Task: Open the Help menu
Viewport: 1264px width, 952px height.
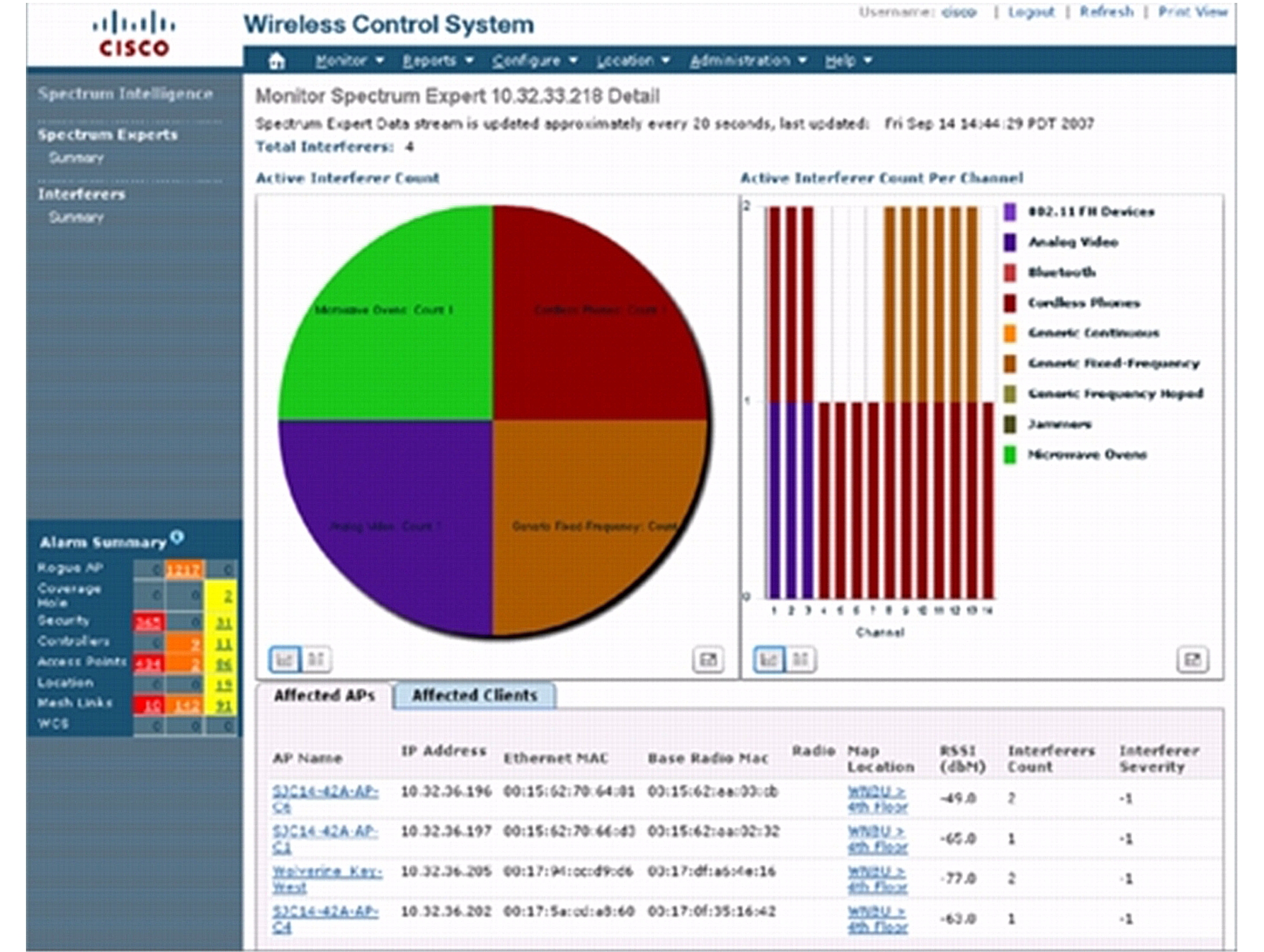Action: [848, 61]
